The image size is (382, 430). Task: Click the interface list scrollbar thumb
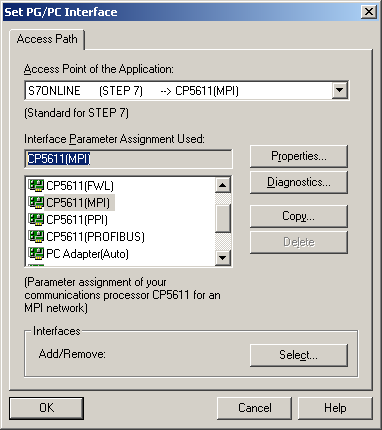click(223, 218)
